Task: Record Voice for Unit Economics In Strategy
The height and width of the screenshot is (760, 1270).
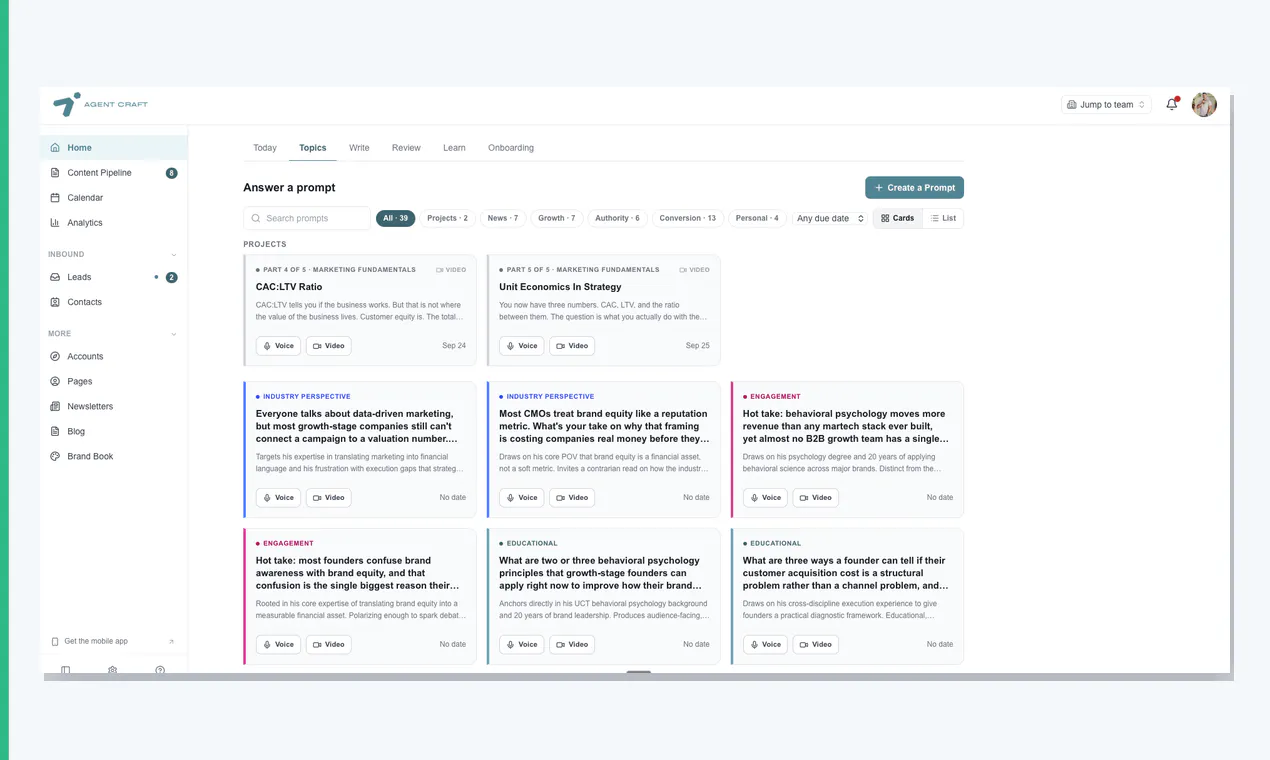Action: 522,346
